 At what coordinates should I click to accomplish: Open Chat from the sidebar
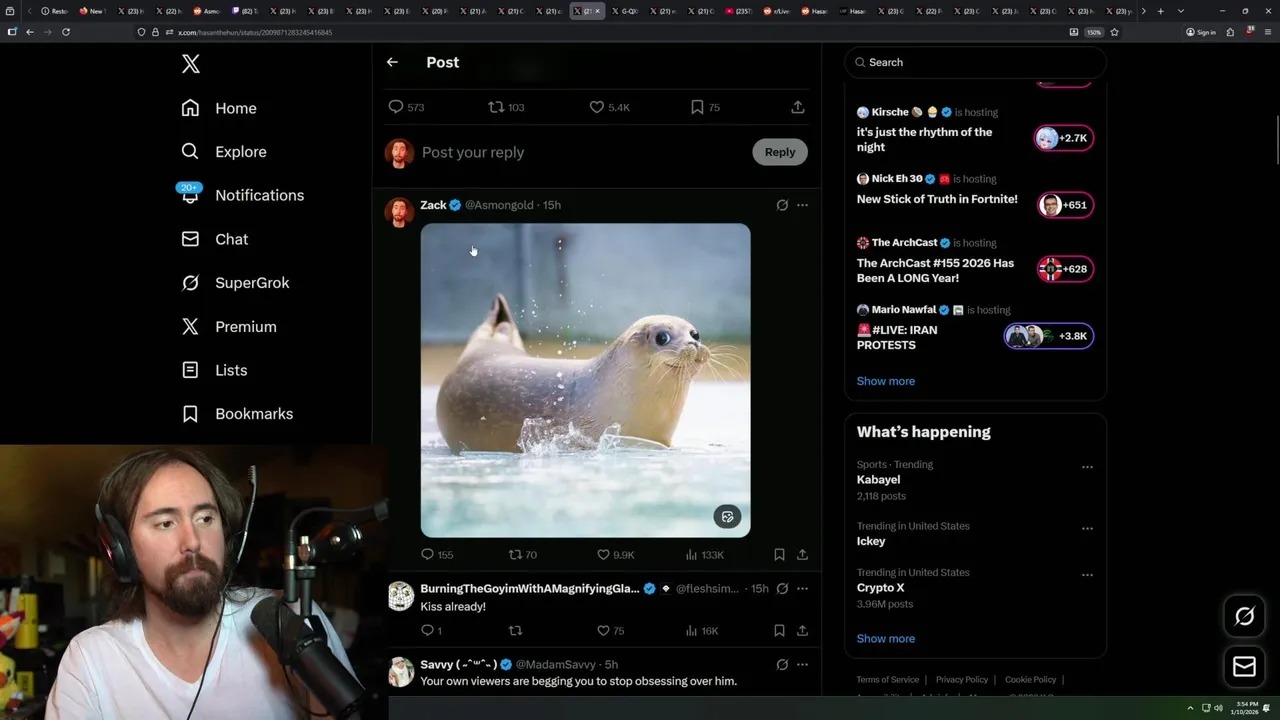(x=214, y=239)
